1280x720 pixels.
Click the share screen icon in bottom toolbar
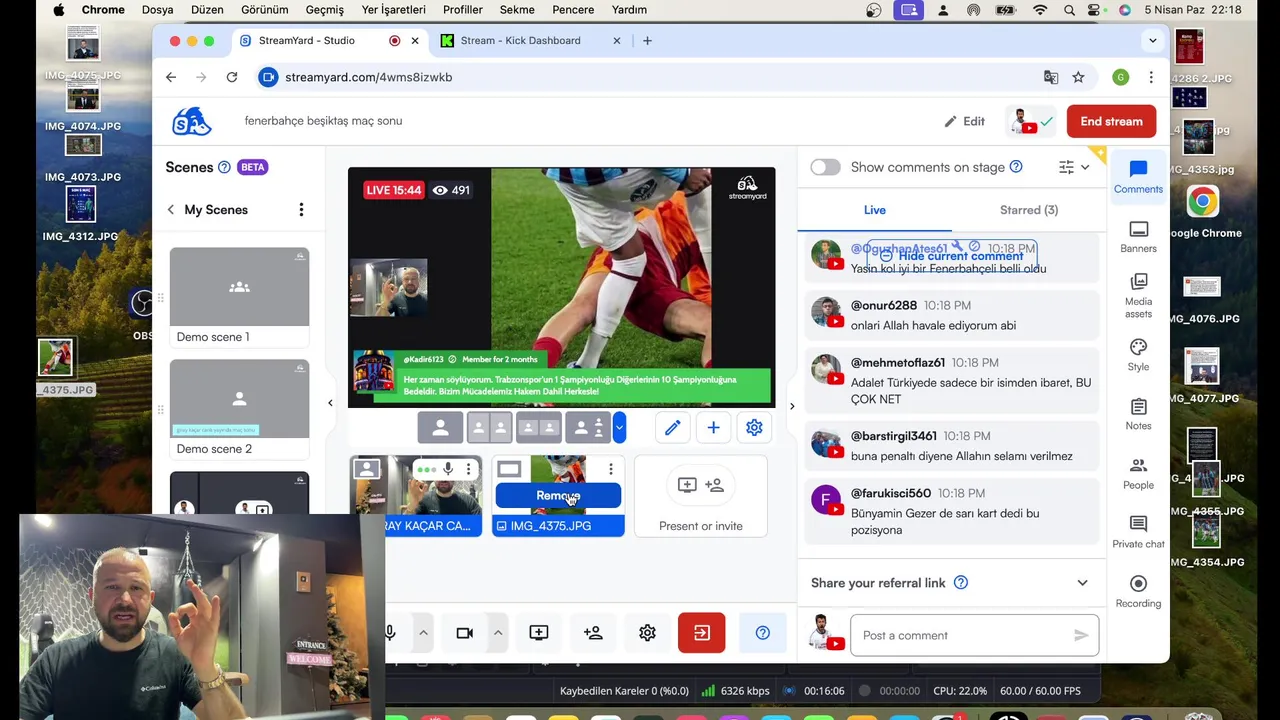tap(539, 633)
